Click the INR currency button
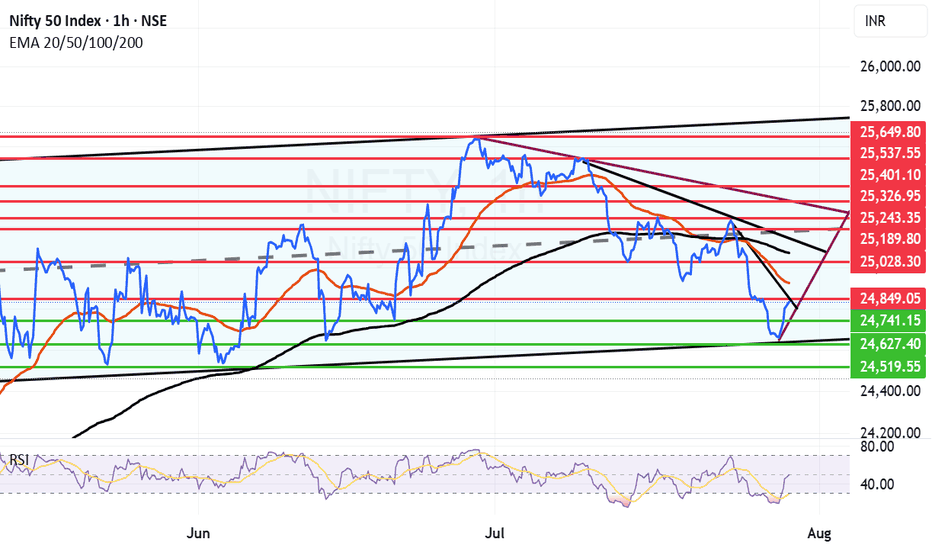The height and width of the screenshot is (550, 932). pos(892,21)
